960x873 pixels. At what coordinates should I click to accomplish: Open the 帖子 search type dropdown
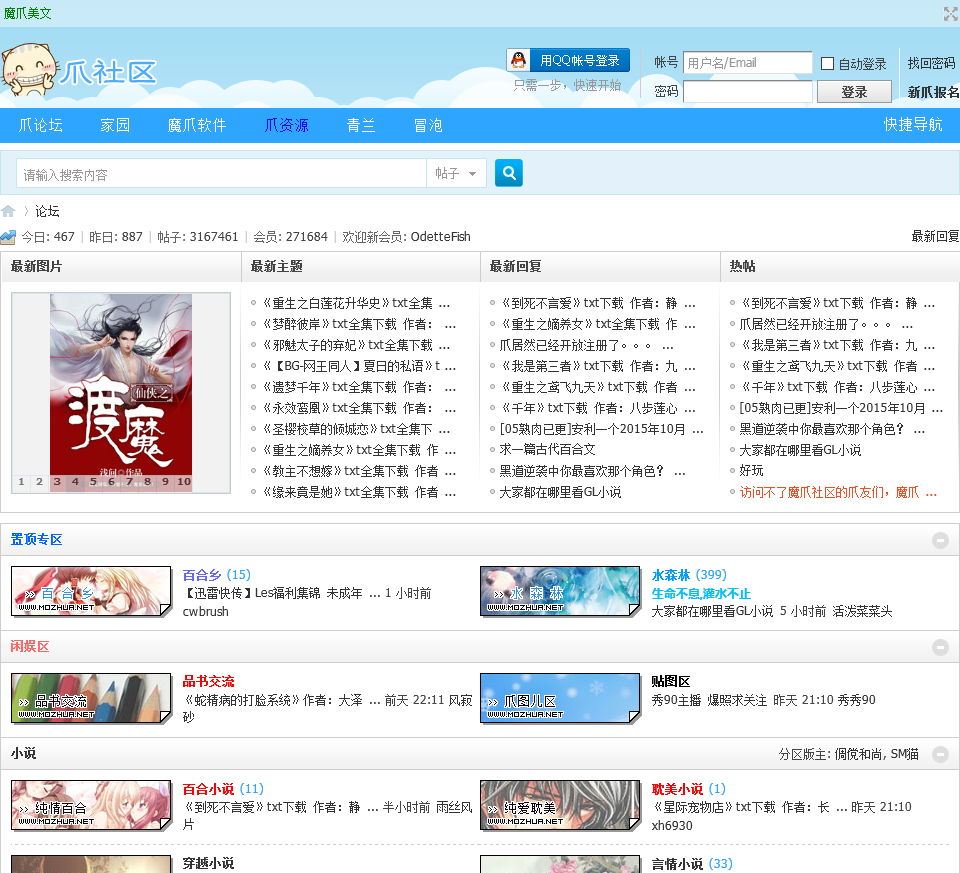456,174
